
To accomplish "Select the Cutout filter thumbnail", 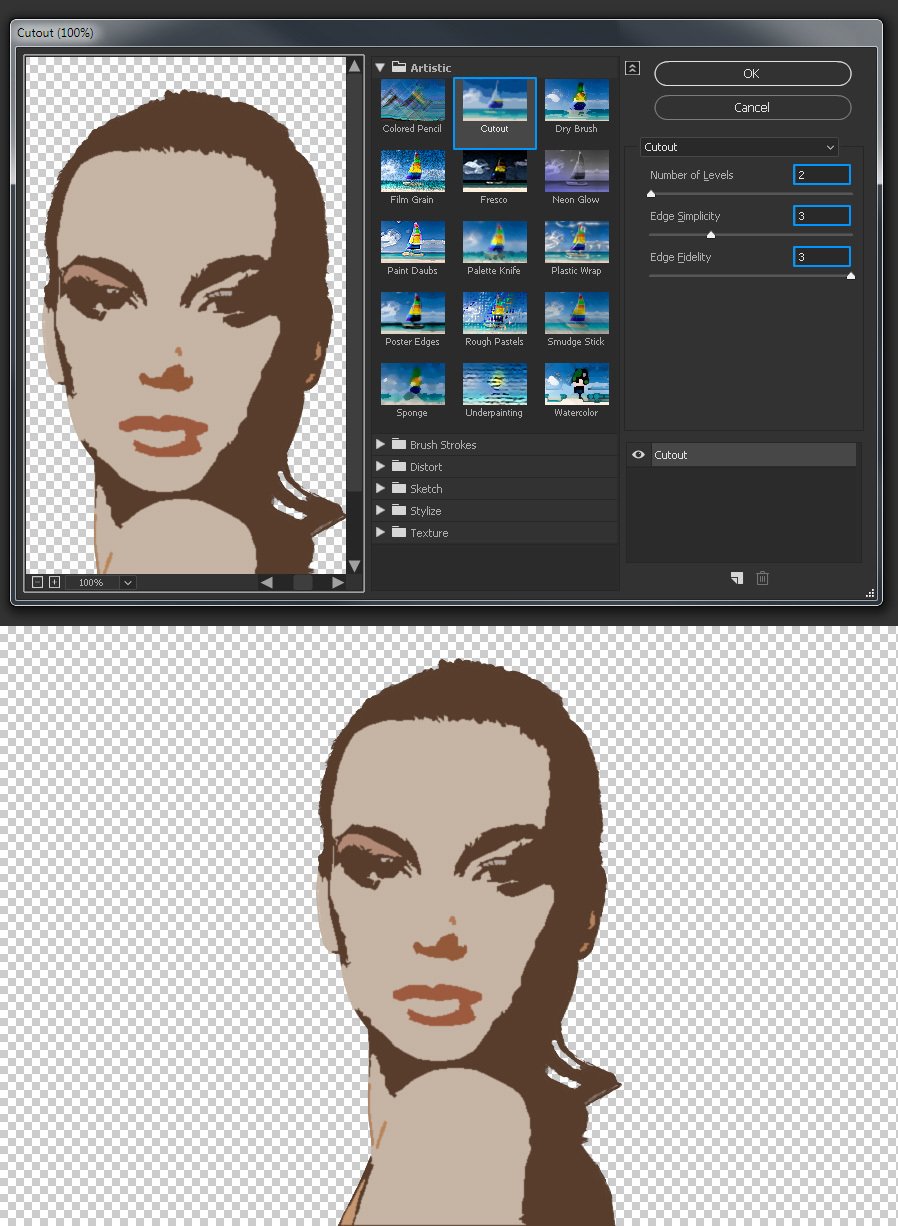I will pyautogui.click(x=494, y=101).
